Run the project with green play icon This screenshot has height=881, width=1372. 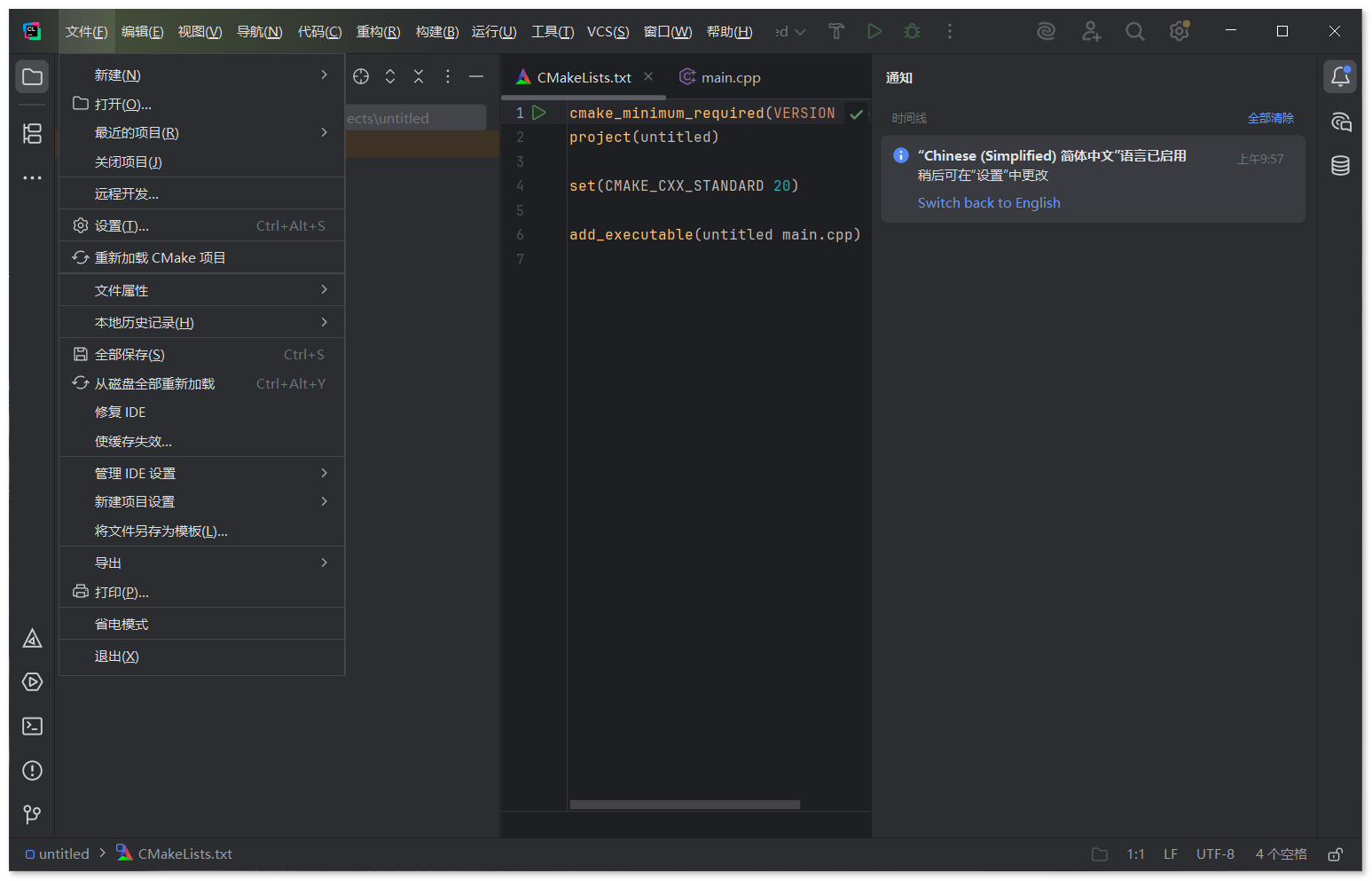[874, 32]
